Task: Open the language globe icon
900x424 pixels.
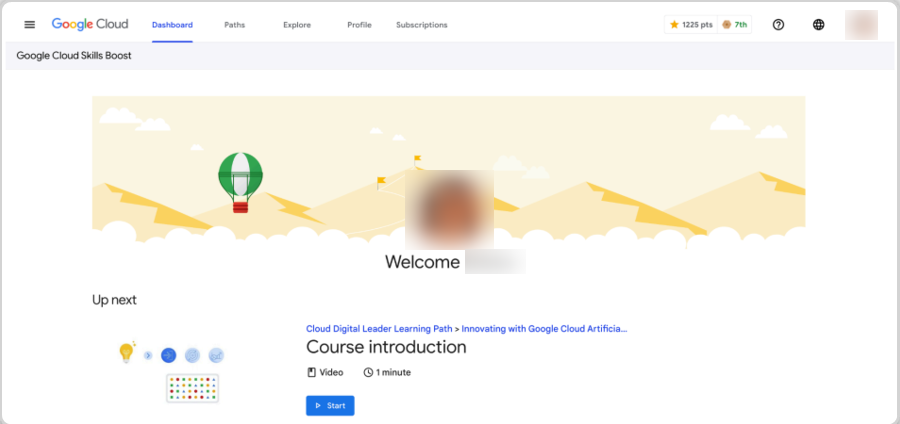Action: (x=819, y=25)
